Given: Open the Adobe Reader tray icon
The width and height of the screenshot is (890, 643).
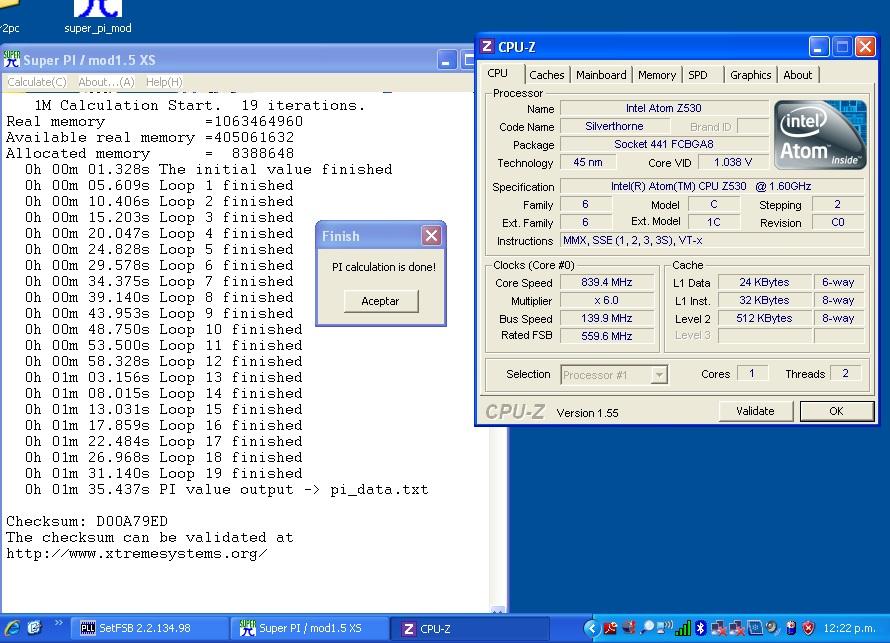Looking at the screenshot, I should 610,628.
